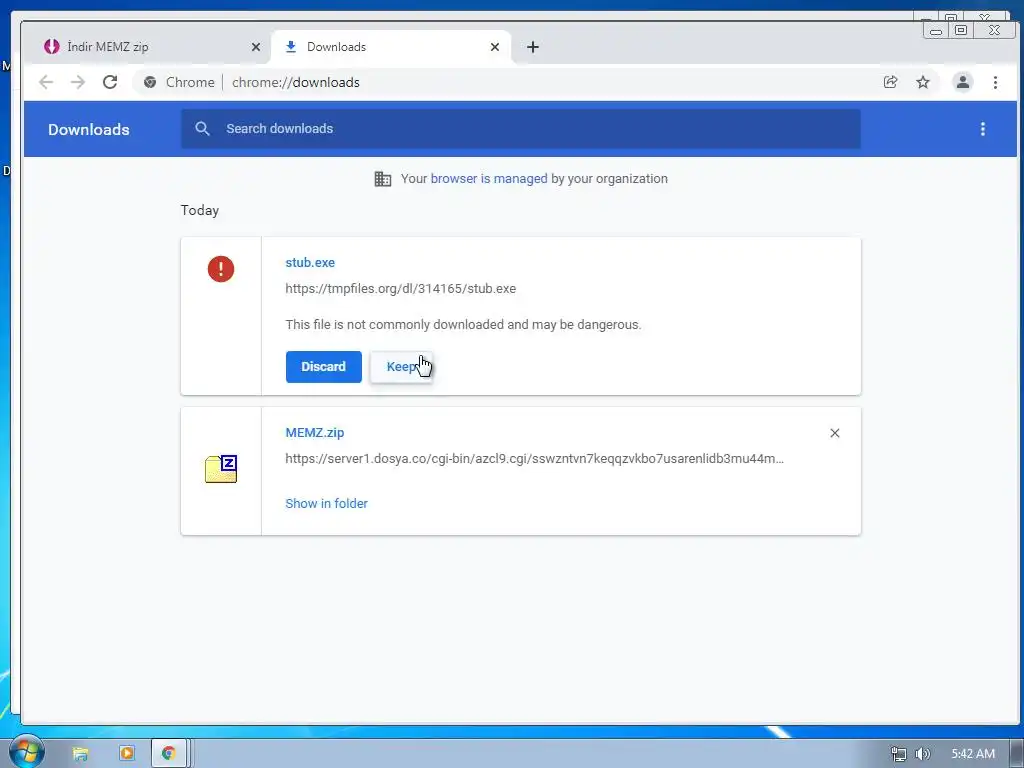Click the stub.exe source URL
1024x768 pixels.
[400, 289]
